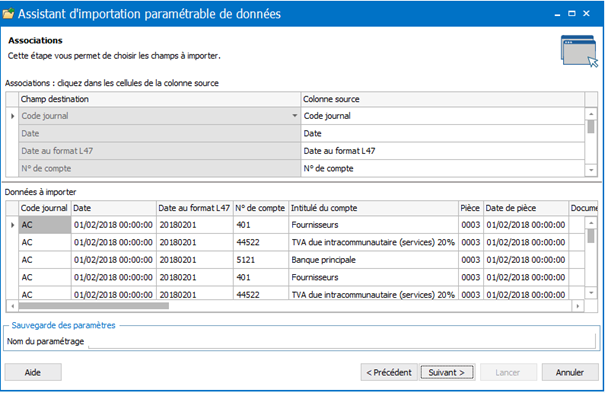The image size is (605, 393).
Task: Cancel the wizard with Annuler
Action: (570, 373)
